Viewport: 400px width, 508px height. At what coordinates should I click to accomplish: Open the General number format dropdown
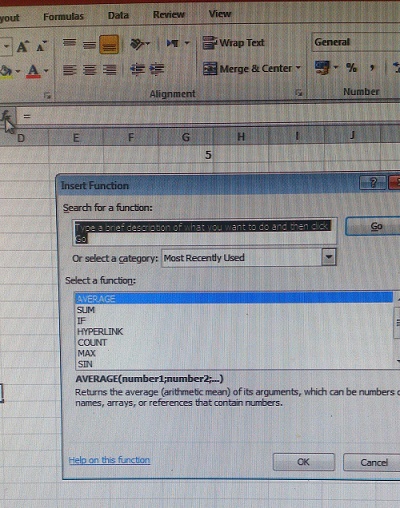click(355, 42)
